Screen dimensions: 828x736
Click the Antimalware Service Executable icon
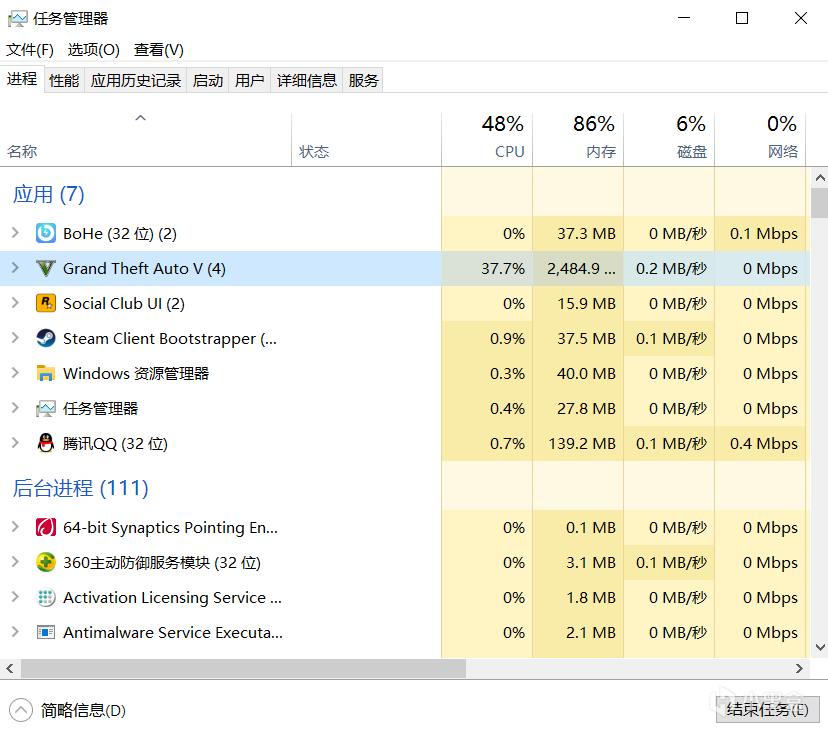tap(45, 632)
